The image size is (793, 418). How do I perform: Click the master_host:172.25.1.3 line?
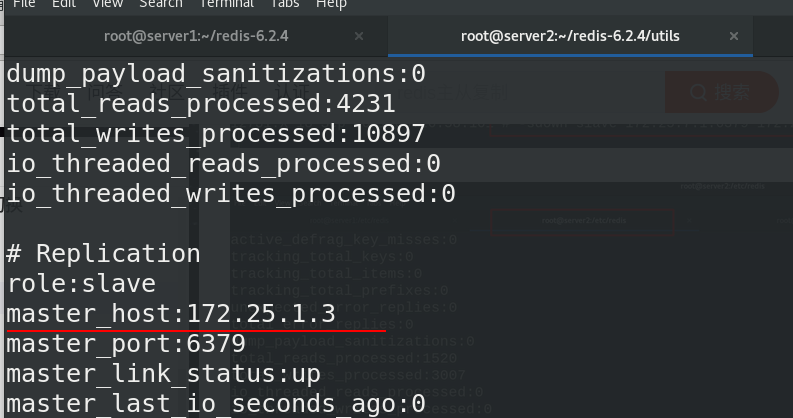click(171, 314)
